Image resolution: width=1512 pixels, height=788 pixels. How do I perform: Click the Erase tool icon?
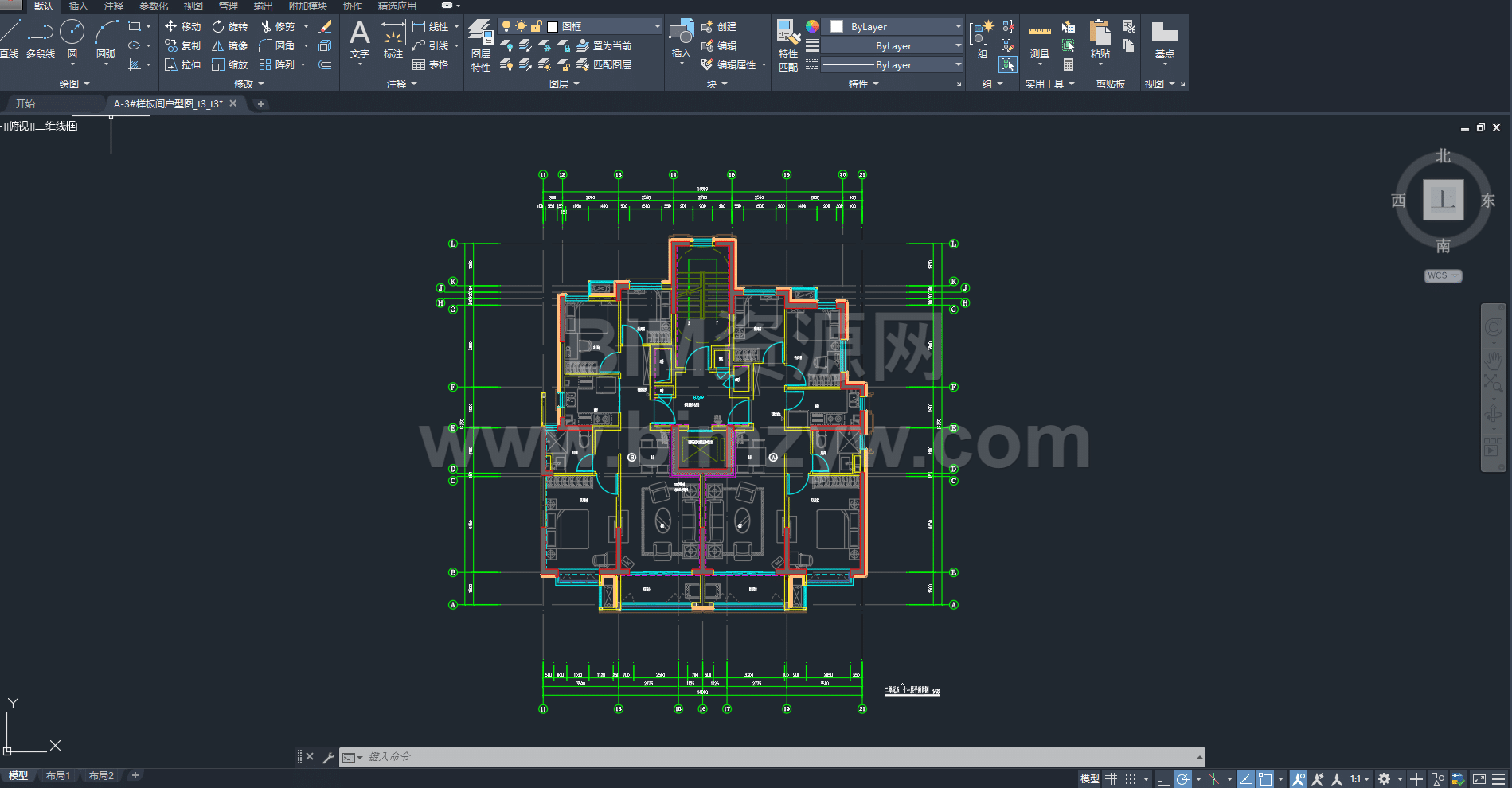coord(325,26)
